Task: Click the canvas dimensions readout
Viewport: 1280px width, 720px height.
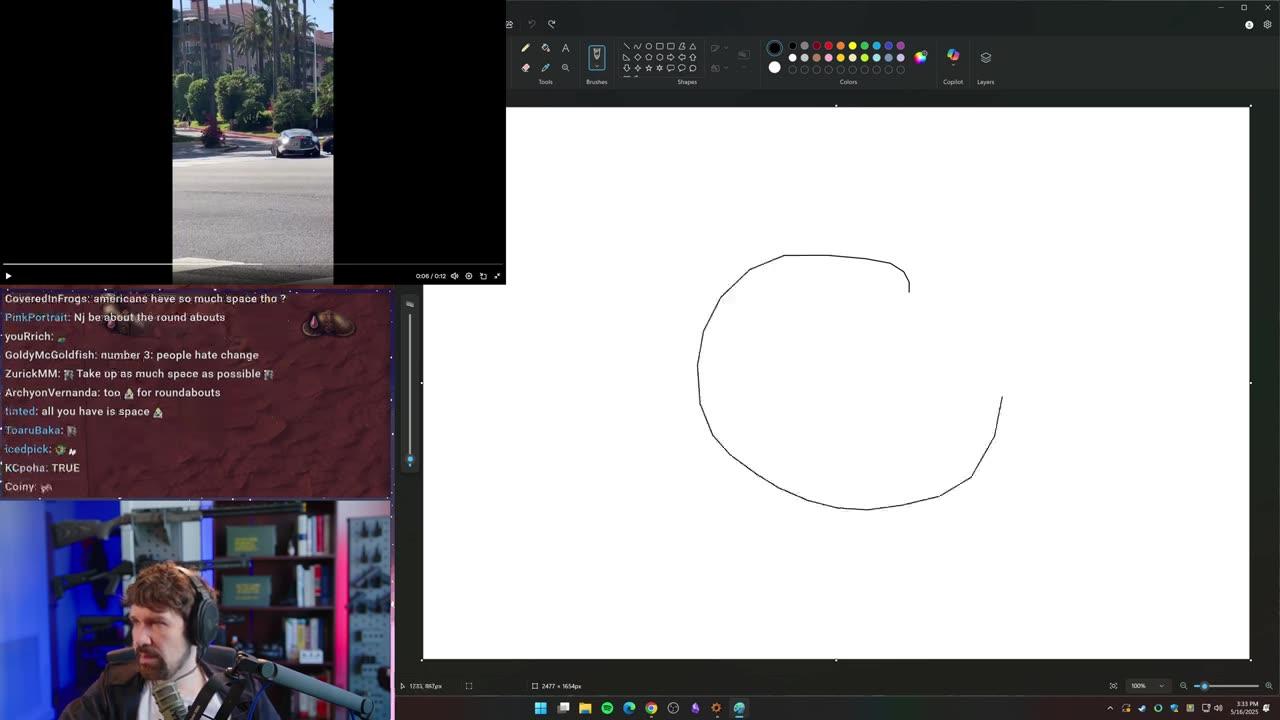Action: point(555,686)
